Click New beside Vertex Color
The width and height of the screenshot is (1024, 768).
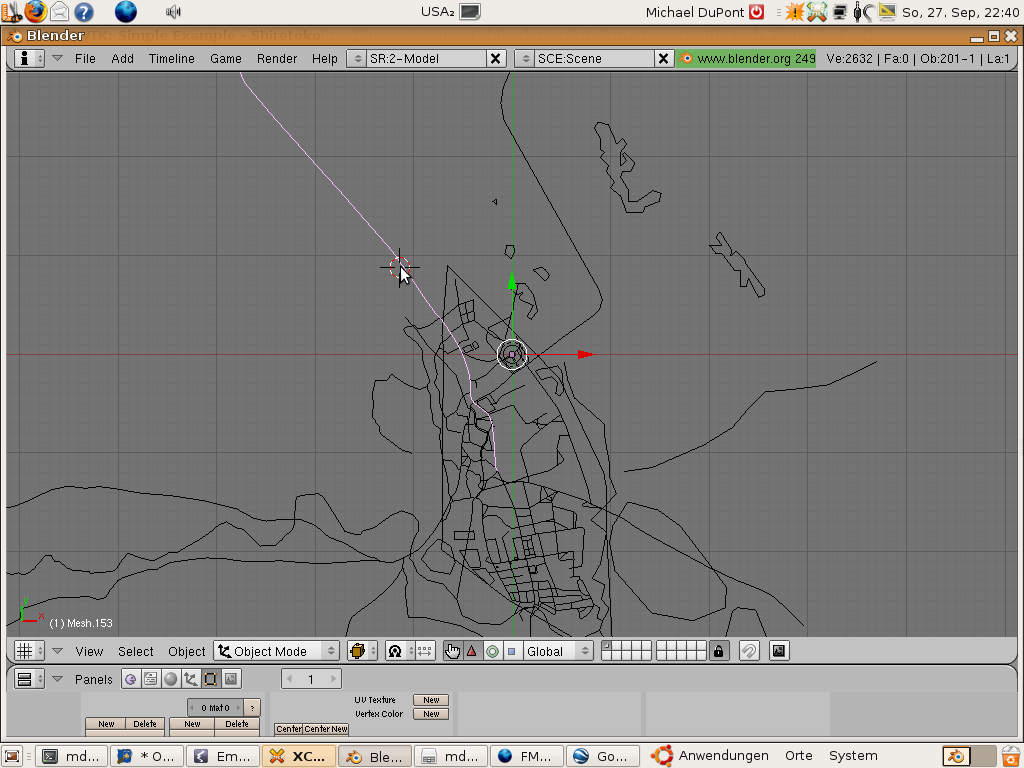pyautogui.click(x=431, y=714)
